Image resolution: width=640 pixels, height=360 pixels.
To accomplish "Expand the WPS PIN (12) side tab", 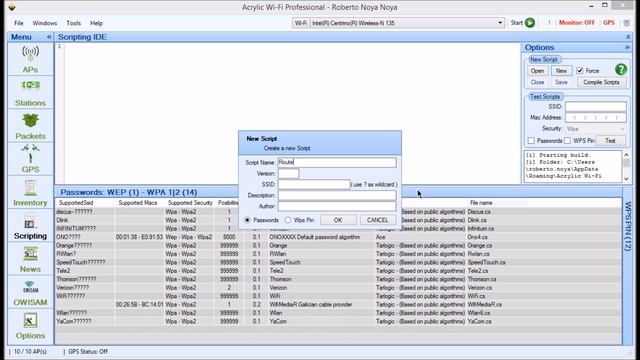I will click(628, 226).
